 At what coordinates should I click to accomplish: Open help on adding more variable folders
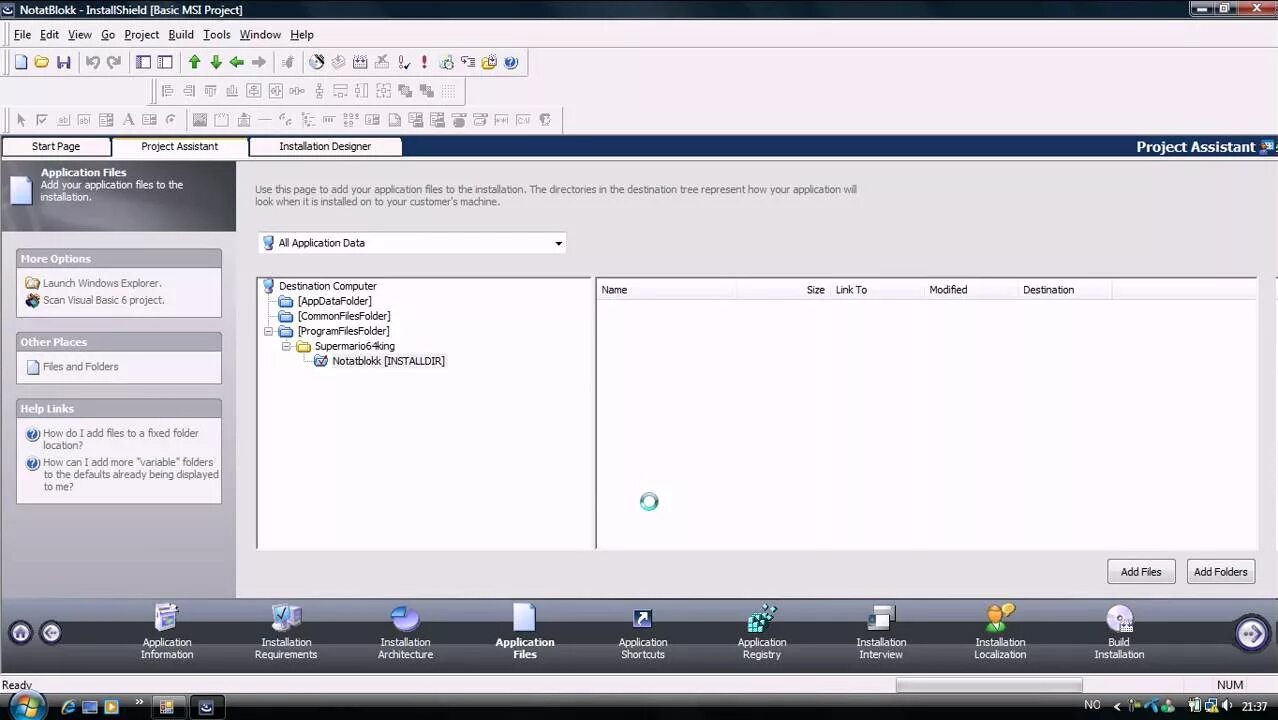pos(130,474)
